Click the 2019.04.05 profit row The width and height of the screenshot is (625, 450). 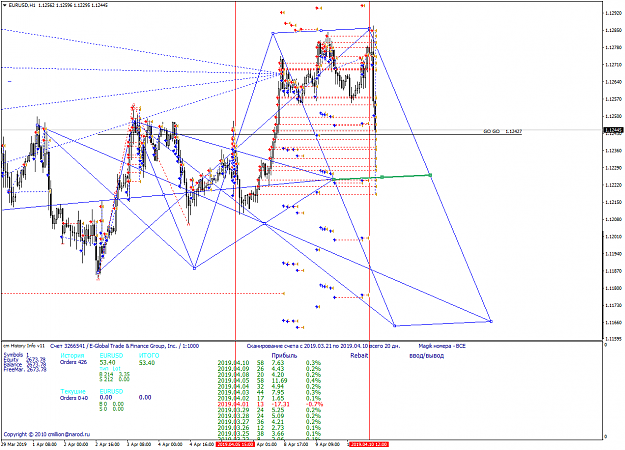269,380
